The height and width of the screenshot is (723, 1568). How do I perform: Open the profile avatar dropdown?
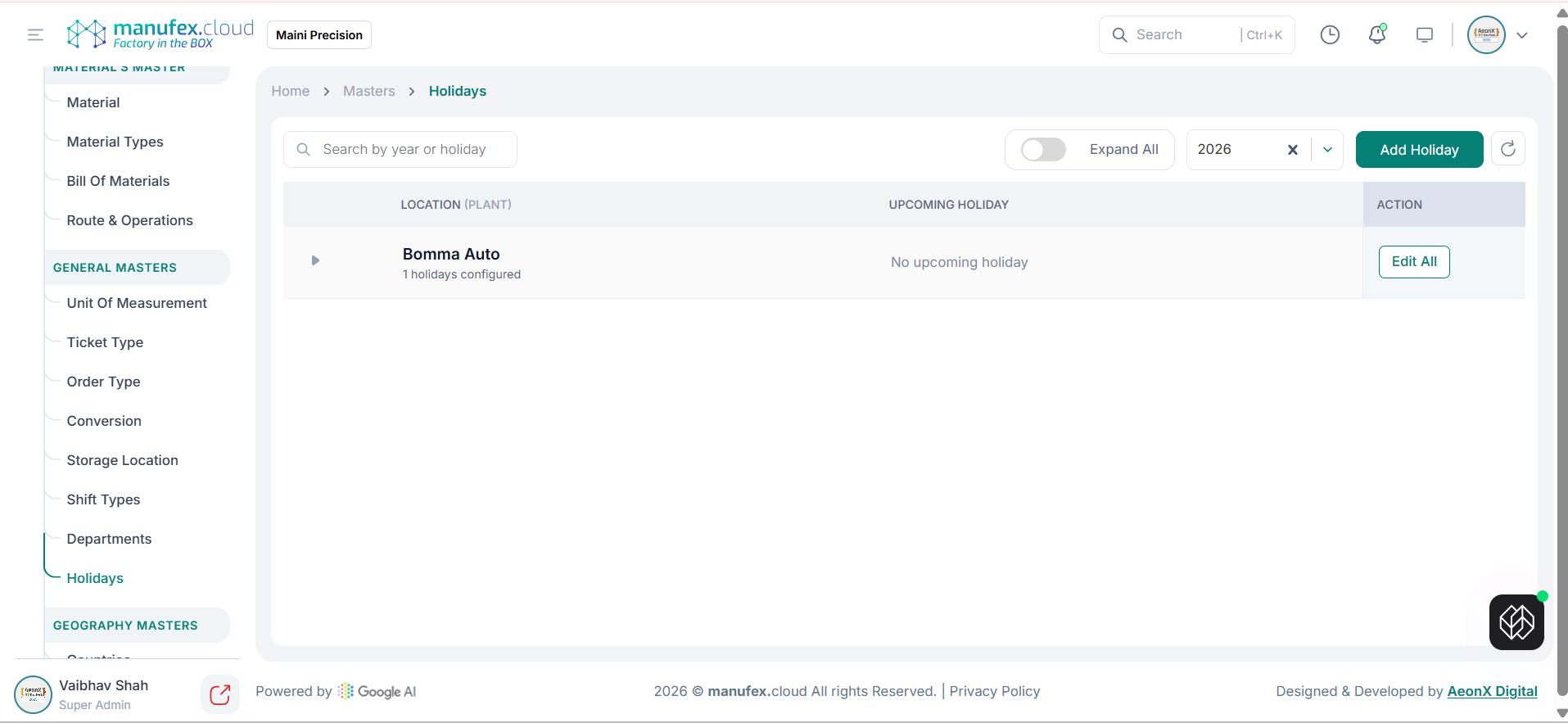coord(1498,35)
